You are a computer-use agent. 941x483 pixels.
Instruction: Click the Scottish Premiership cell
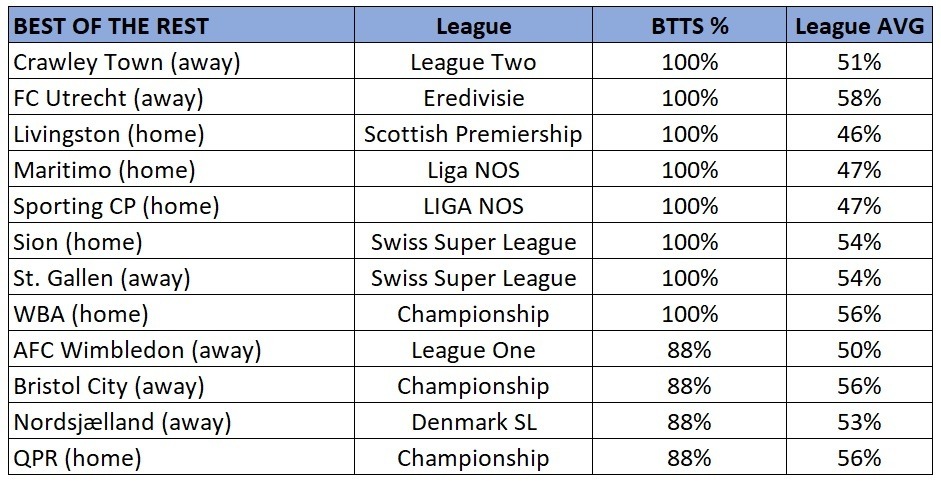pos(473,133)
